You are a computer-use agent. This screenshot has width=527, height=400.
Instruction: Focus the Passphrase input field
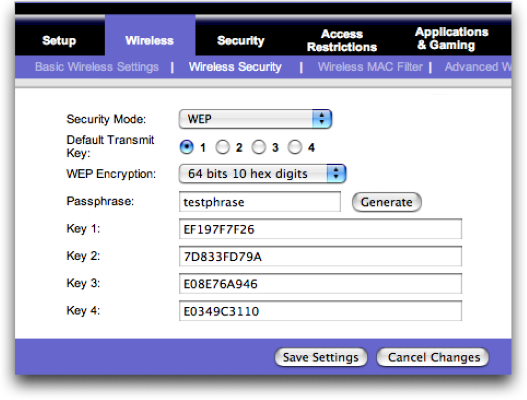point(260,202)
